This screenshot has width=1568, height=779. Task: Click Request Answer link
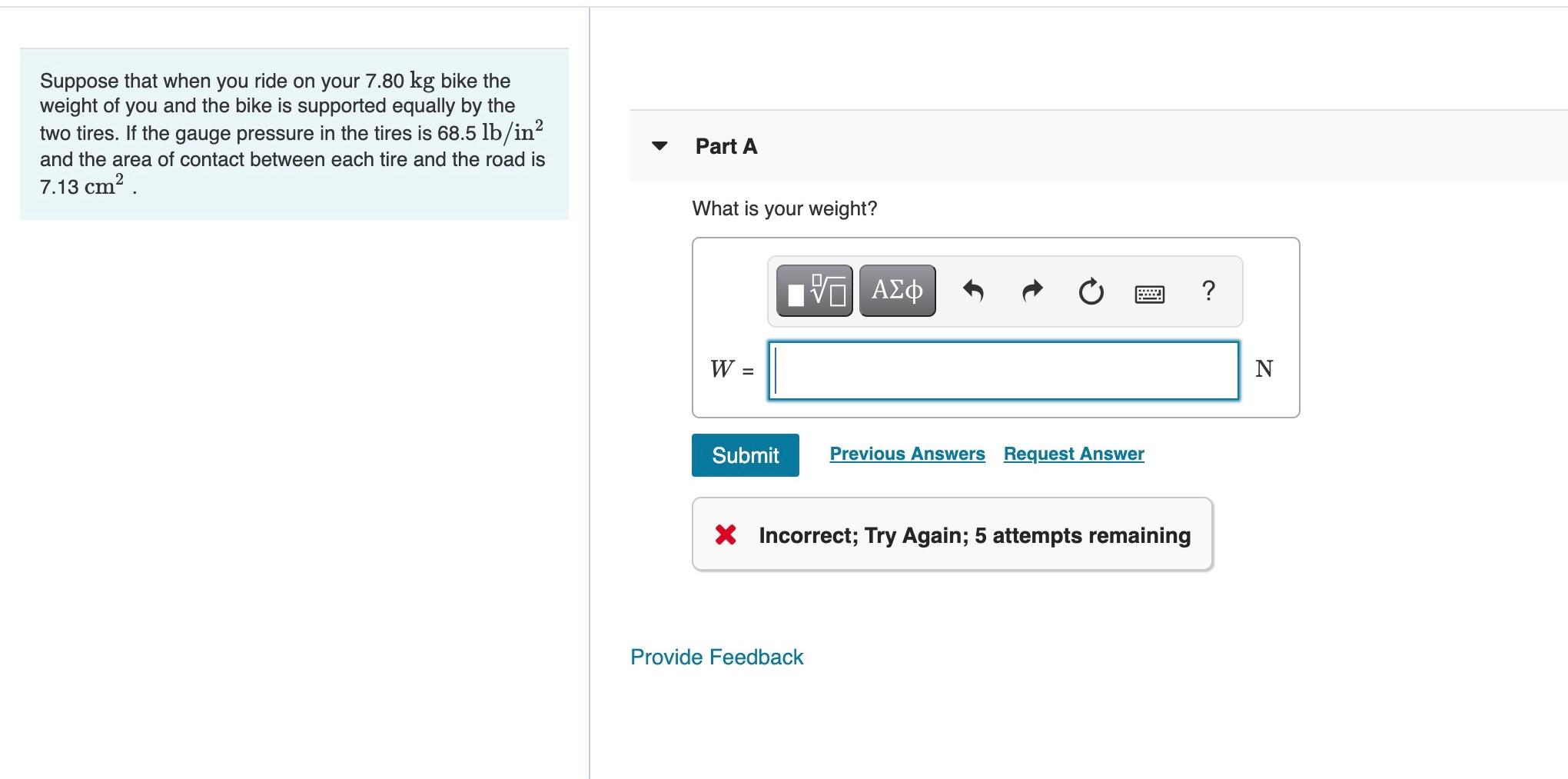pyautogui.click(x=1074, y=454)
